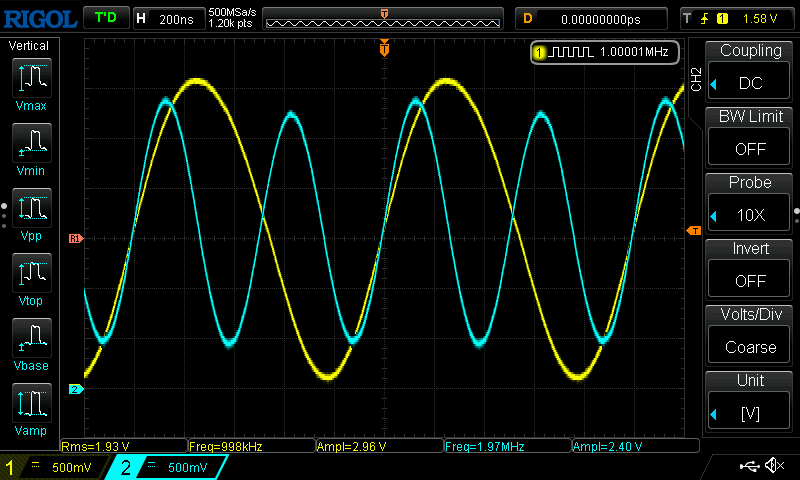Click the waveform memory overview bar
Viewport: 800px width, 480px height.
[383, 19]
